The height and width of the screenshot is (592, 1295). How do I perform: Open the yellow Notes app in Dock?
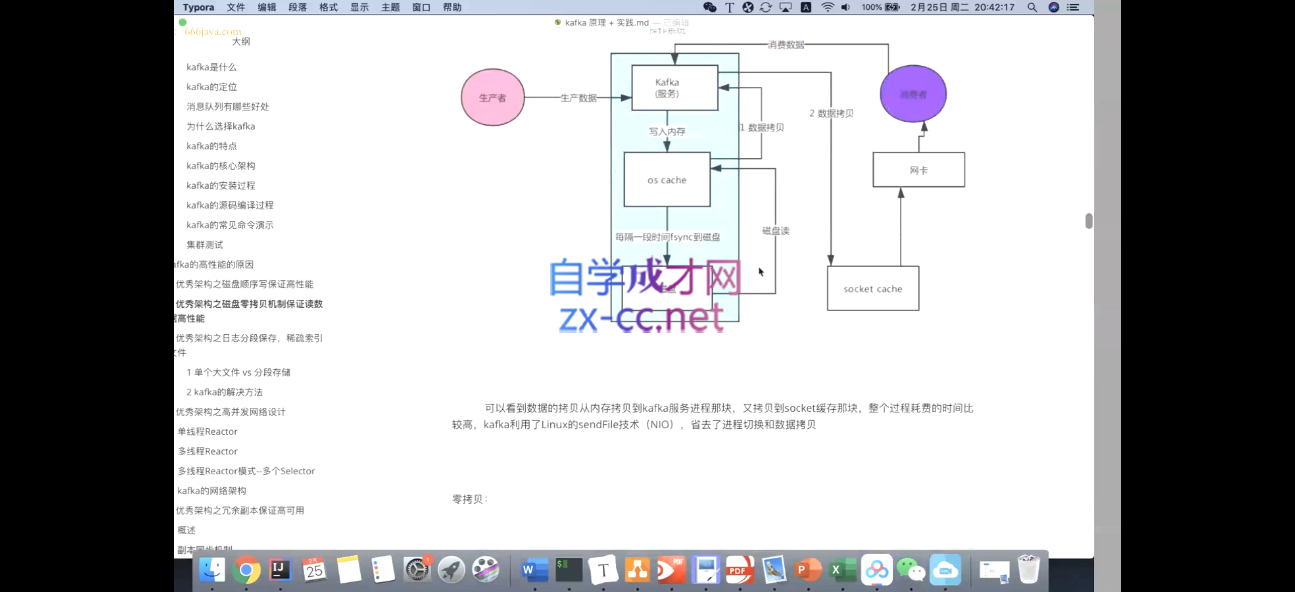(x=349, y=570)
